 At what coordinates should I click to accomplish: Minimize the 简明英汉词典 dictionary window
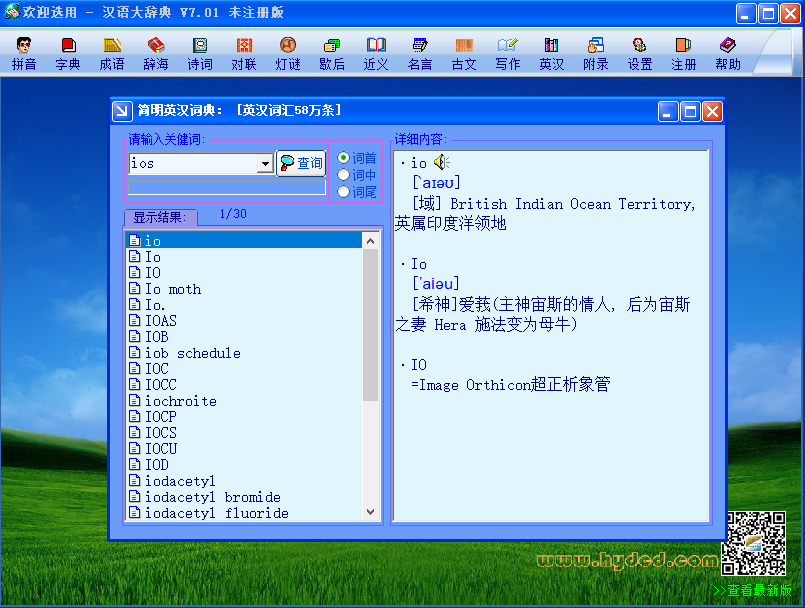point(667,111)
